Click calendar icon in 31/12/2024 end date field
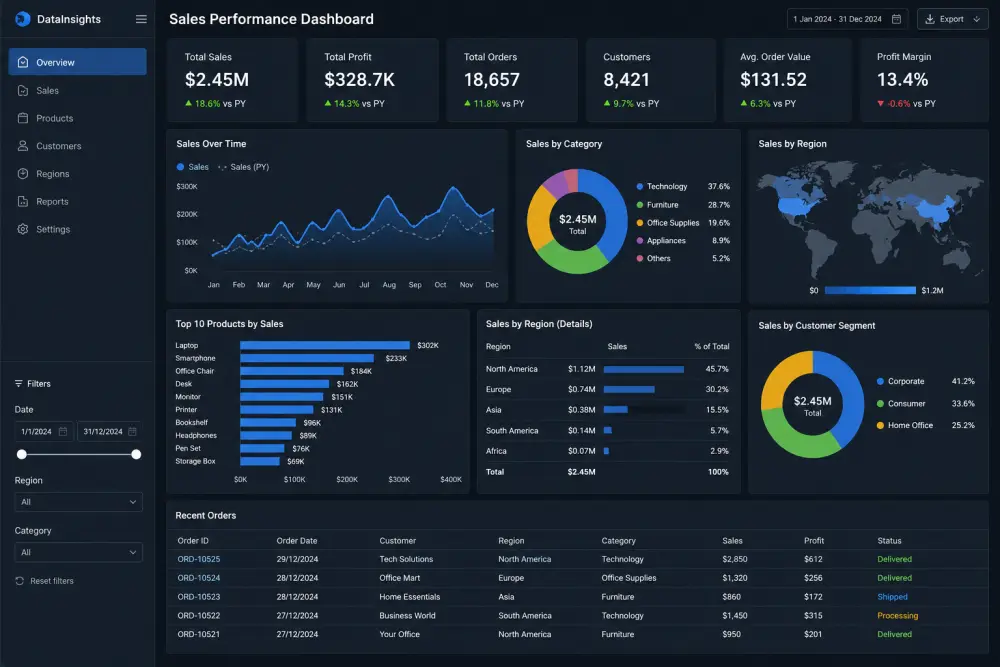Viewport: 1000px width, 667px height. 132,432
